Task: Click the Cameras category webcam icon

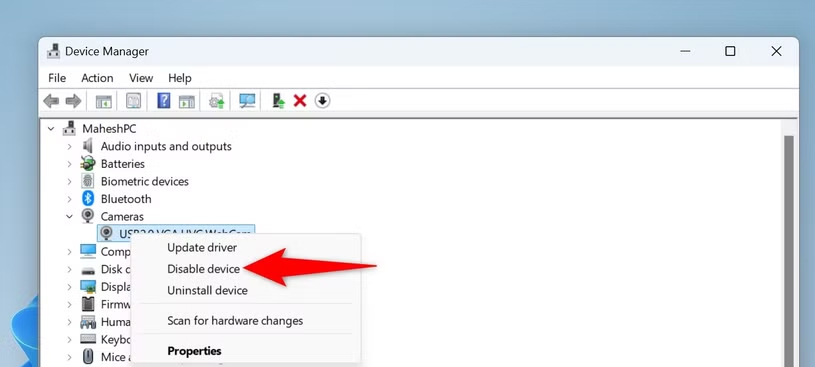Action: click(88, 216)
